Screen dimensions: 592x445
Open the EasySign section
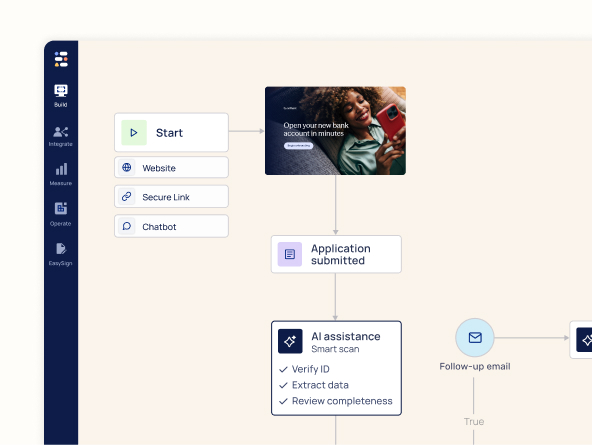(x=60, y=254)
